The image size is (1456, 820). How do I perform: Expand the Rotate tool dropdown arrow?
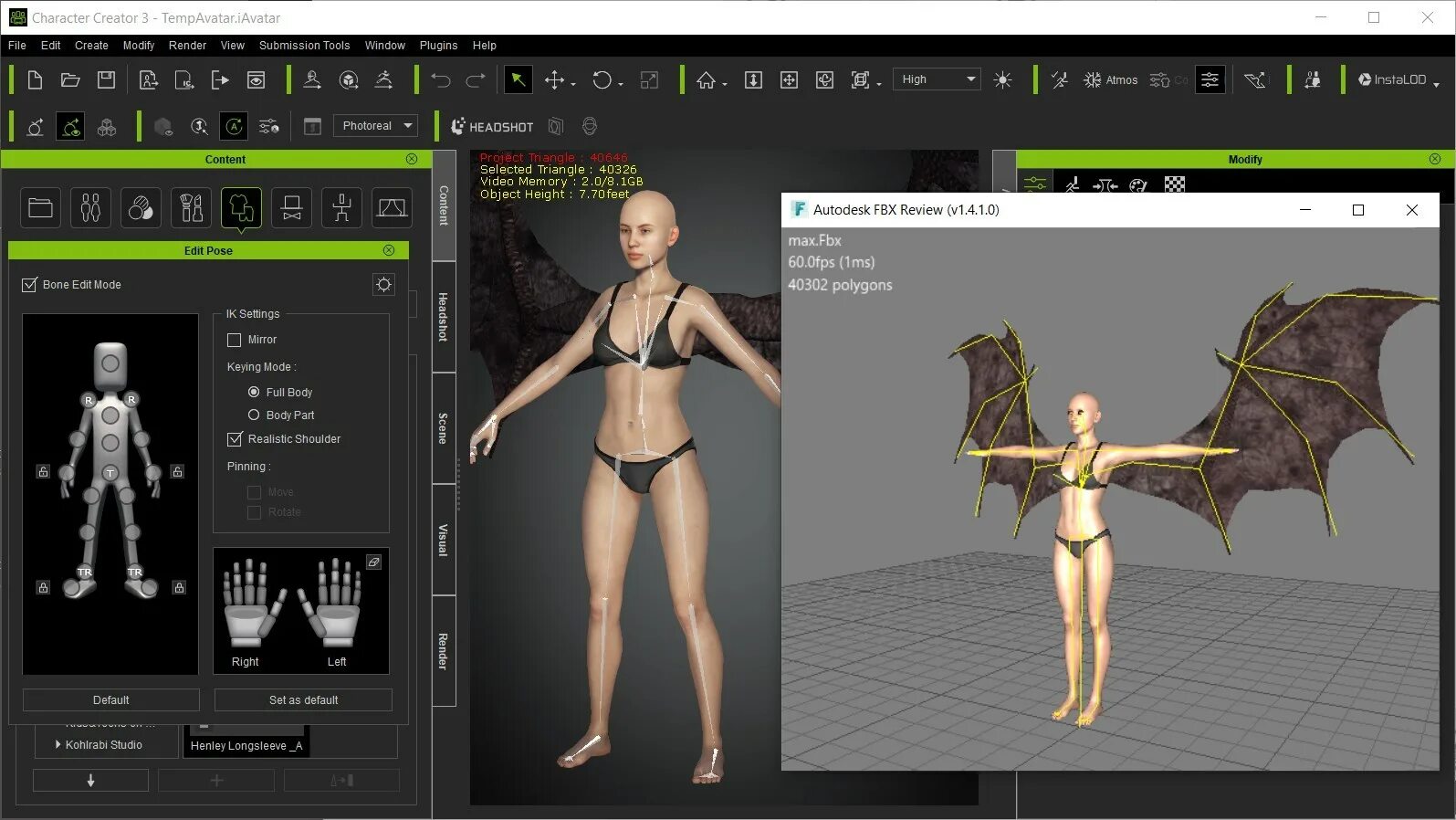[x=621, y=84]
